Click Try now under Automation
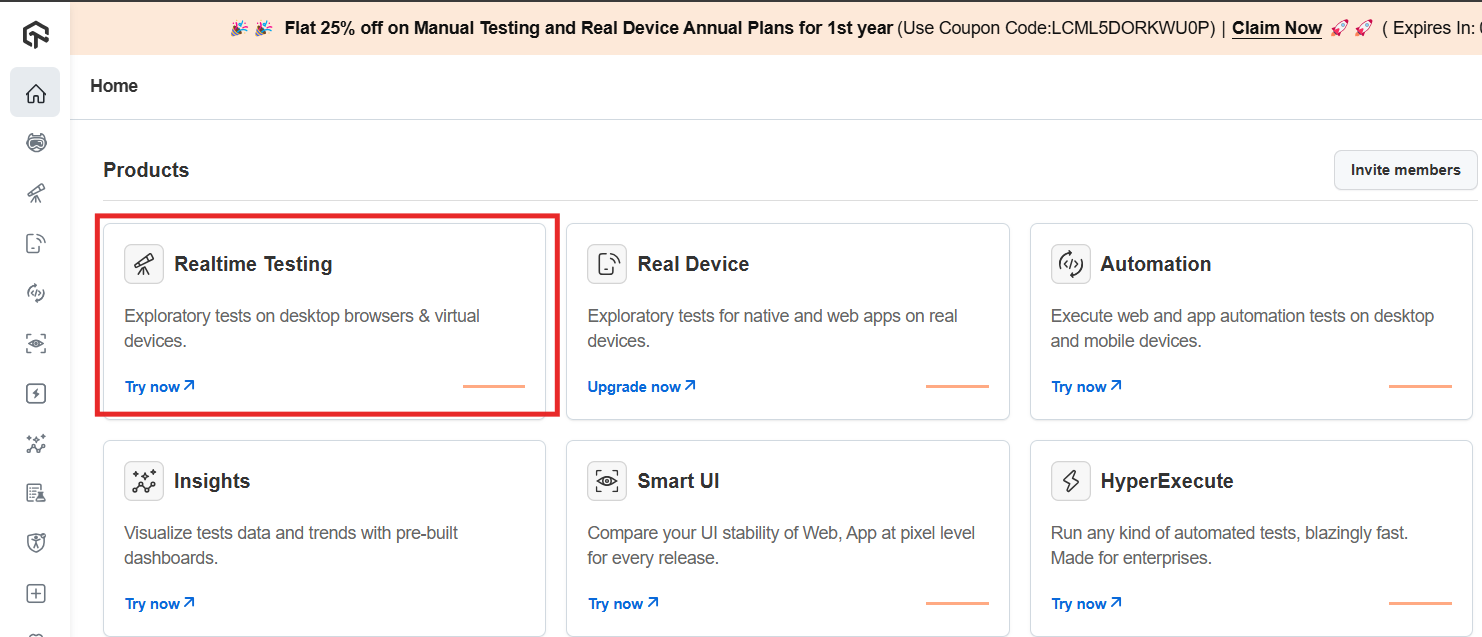The image size is (1482, 637). 1086,387
